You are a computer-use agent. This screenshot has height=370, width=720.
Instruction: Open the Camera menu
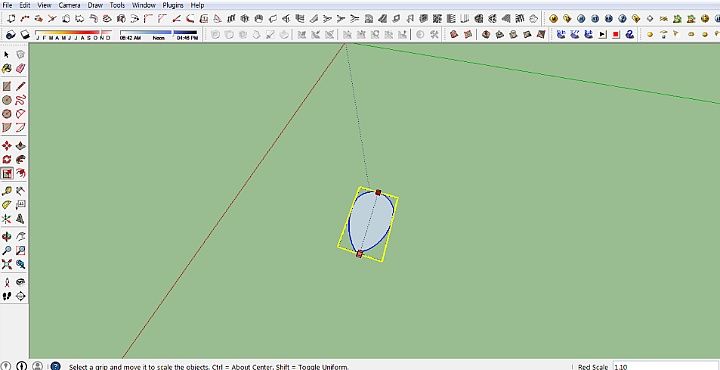[69, 5]
